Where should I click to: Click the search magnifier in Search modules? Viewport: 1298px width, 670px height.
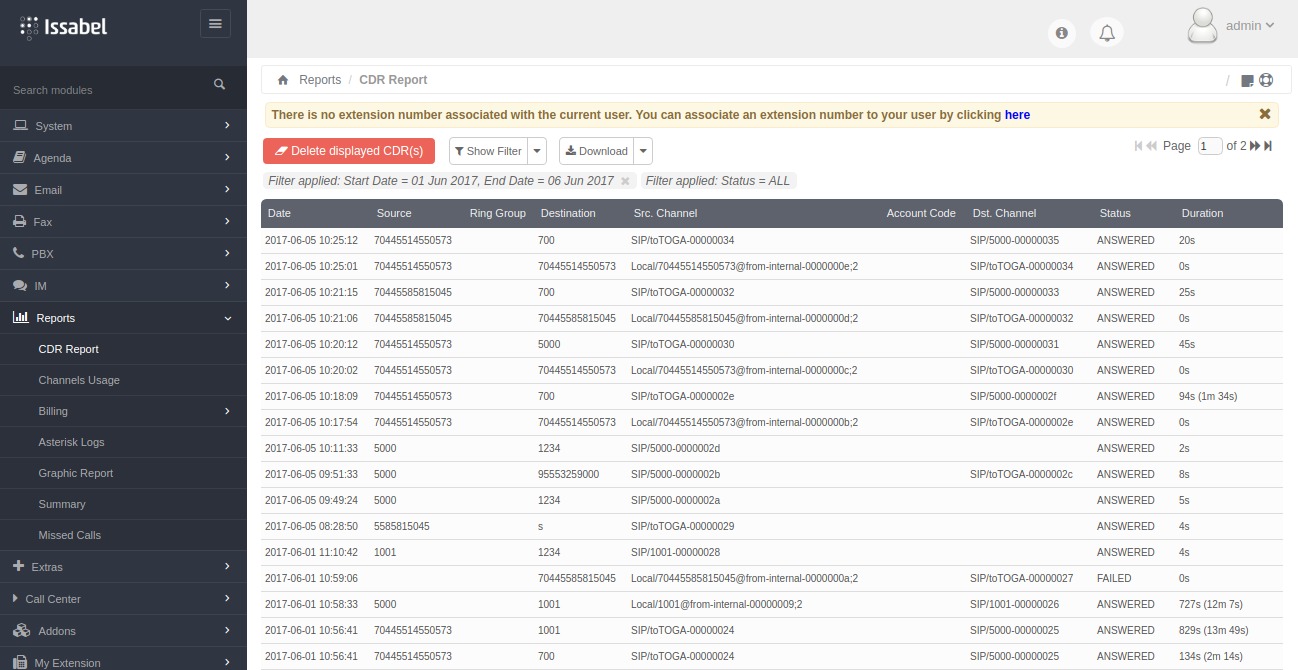[x=219, y=85]
